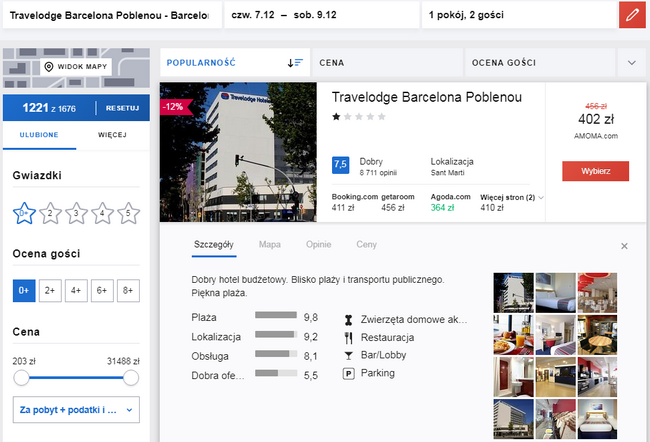
Task: Click the maximum price slider handle
Action: coord(130,377)
